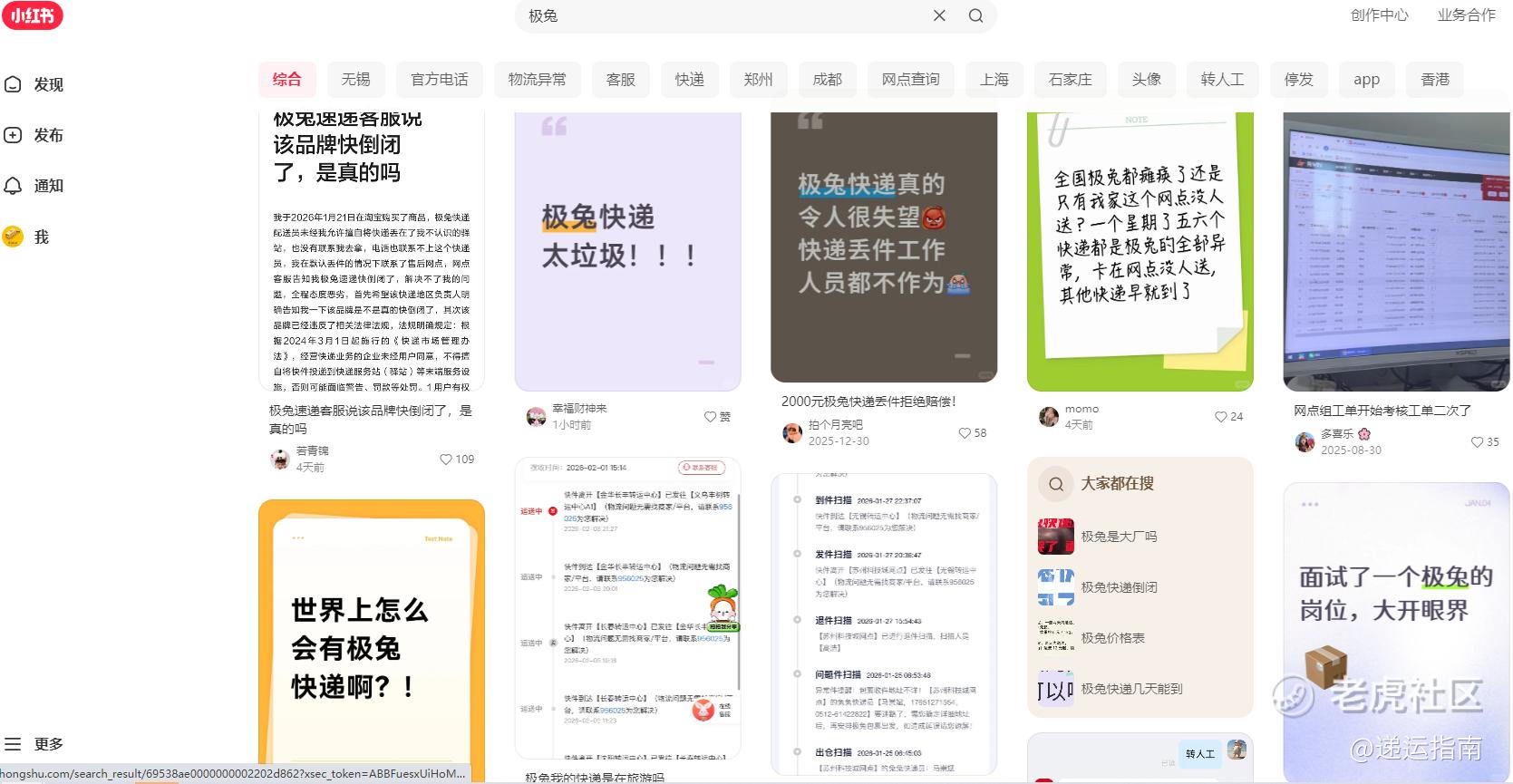1513x784 pixels.
Task: Open 发现 in the sidebar
Action: coord(34,84)
